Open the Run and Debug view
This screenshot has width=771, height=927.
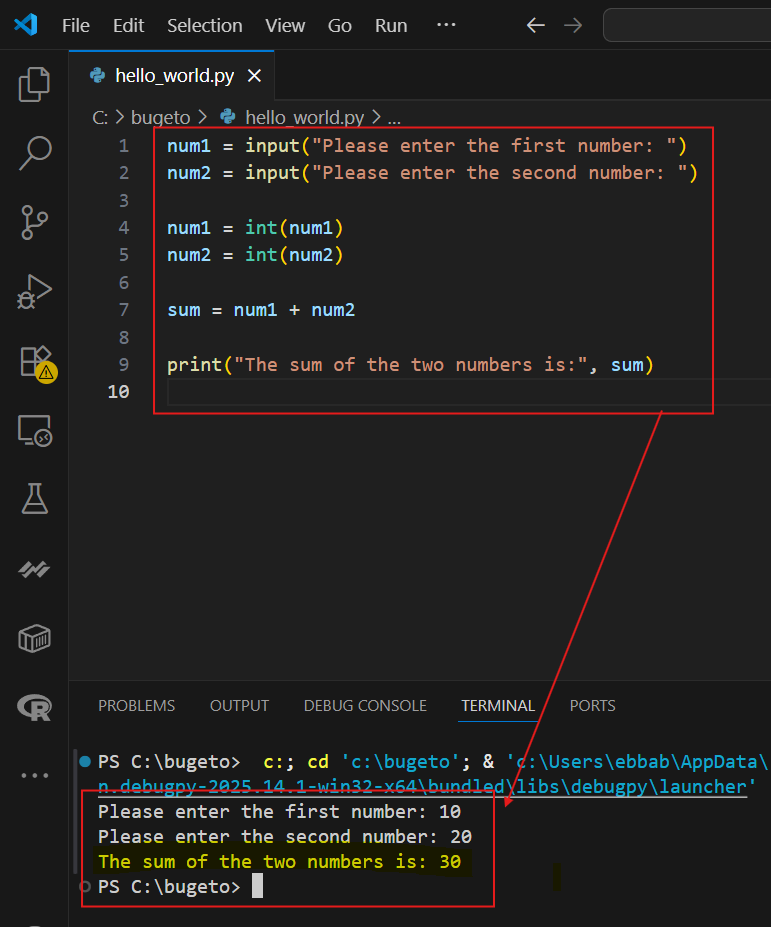(x=35, y=292)
